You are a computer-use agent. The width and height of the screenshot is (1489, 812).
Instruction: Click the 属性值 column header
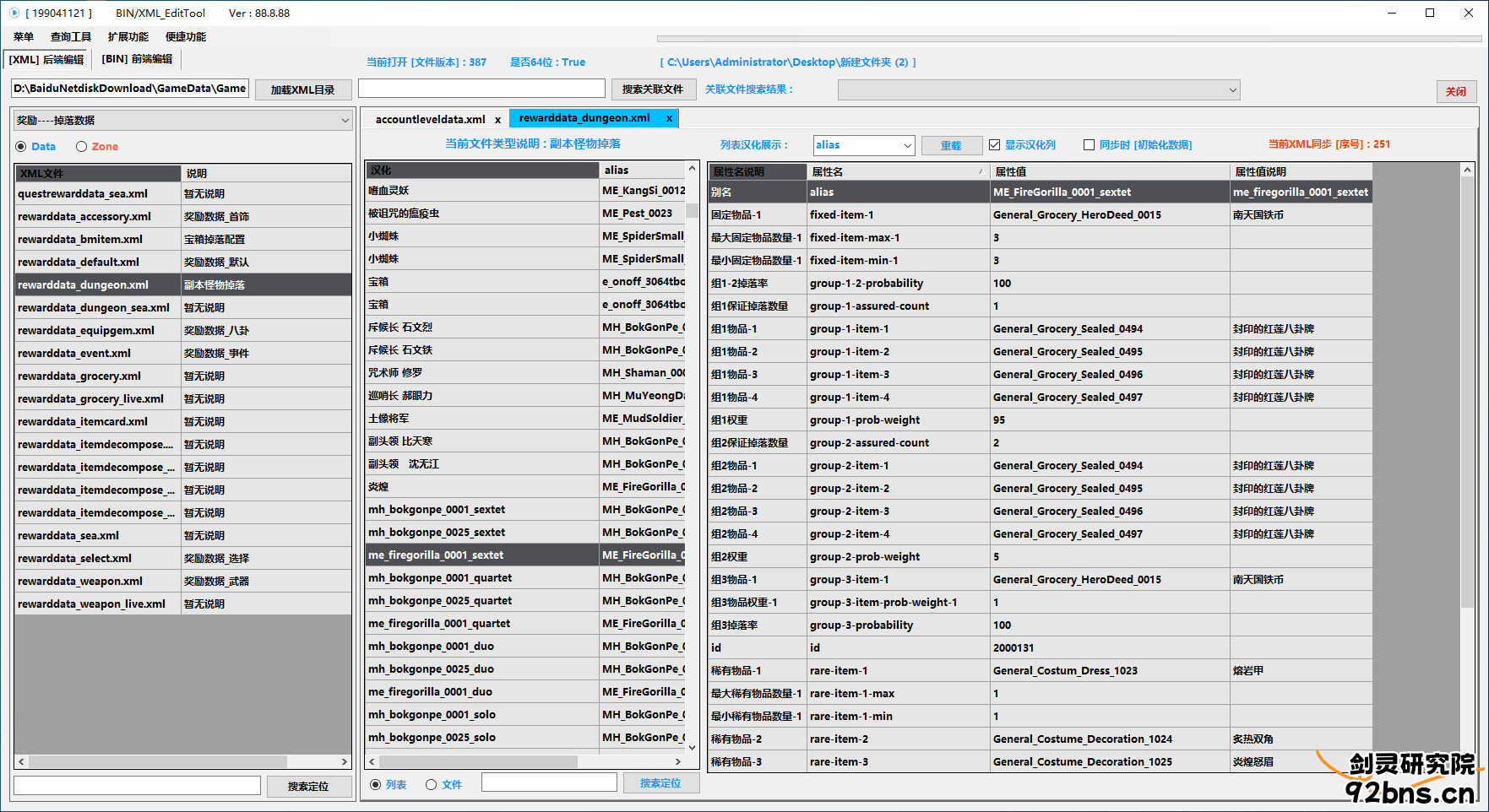(x=1110, y=171)
